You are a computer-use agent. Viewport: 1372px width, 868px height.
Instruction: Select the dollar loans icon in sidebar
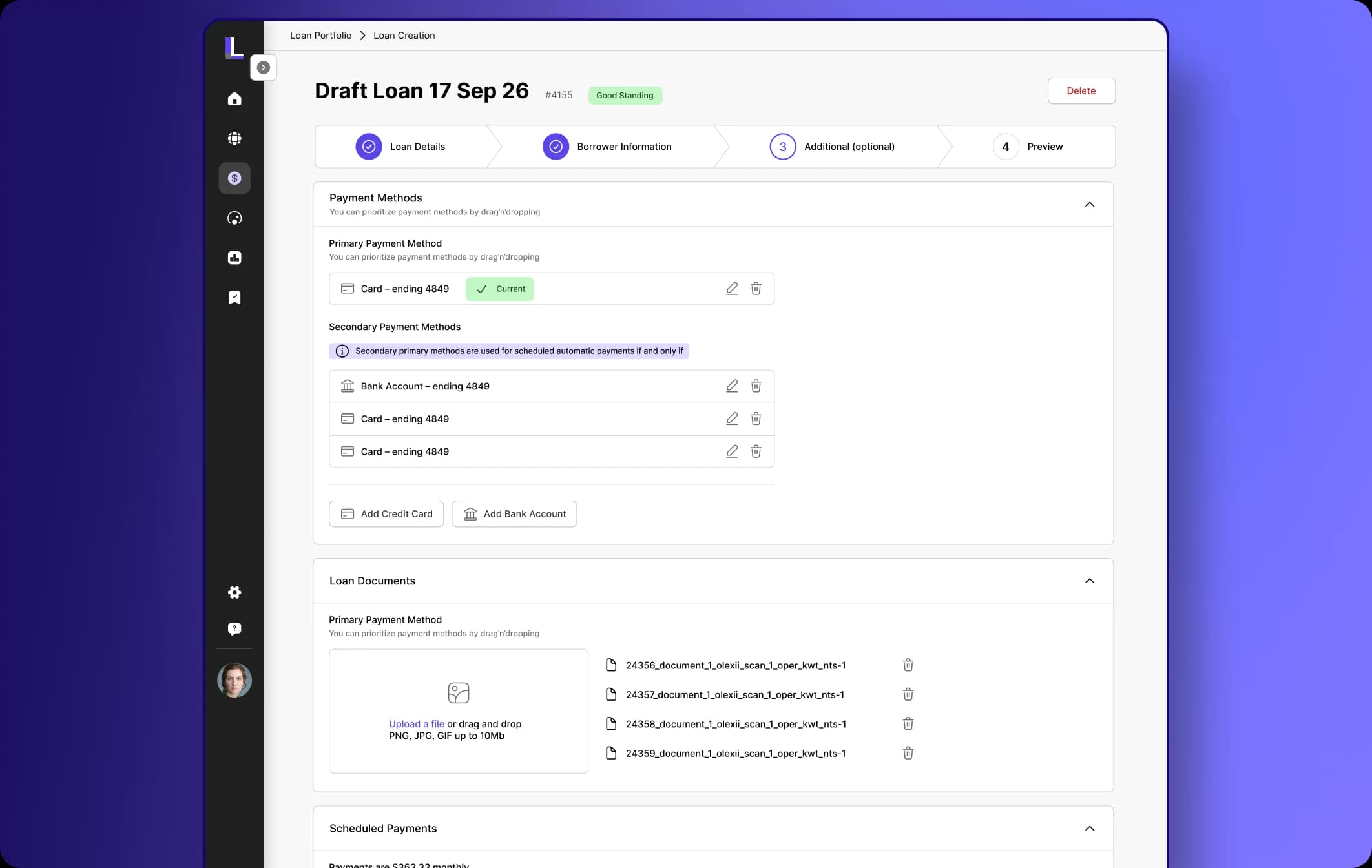[234, 178]
